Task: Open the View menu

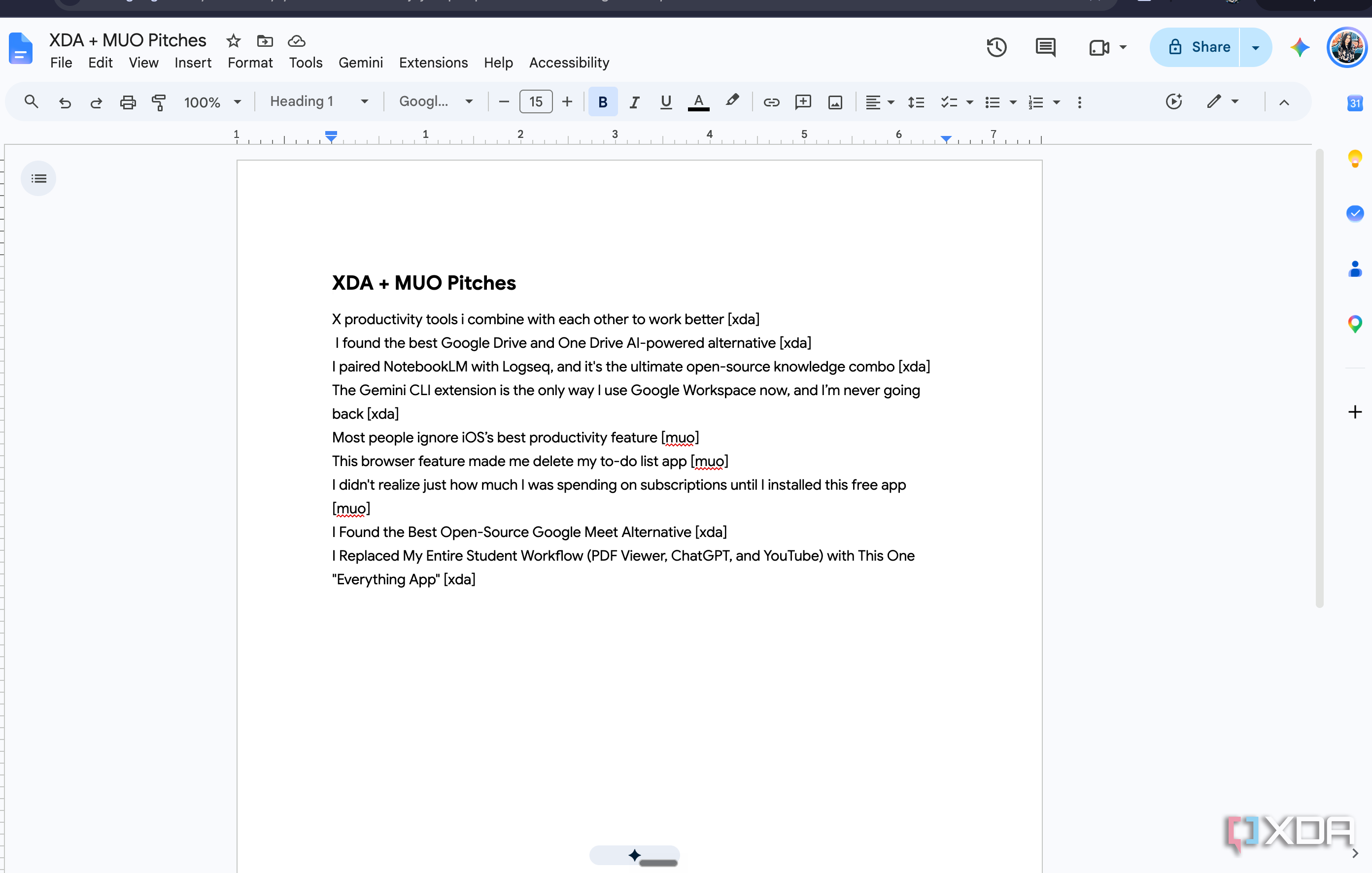Action: pyautogui.click(x=143, y=63)
